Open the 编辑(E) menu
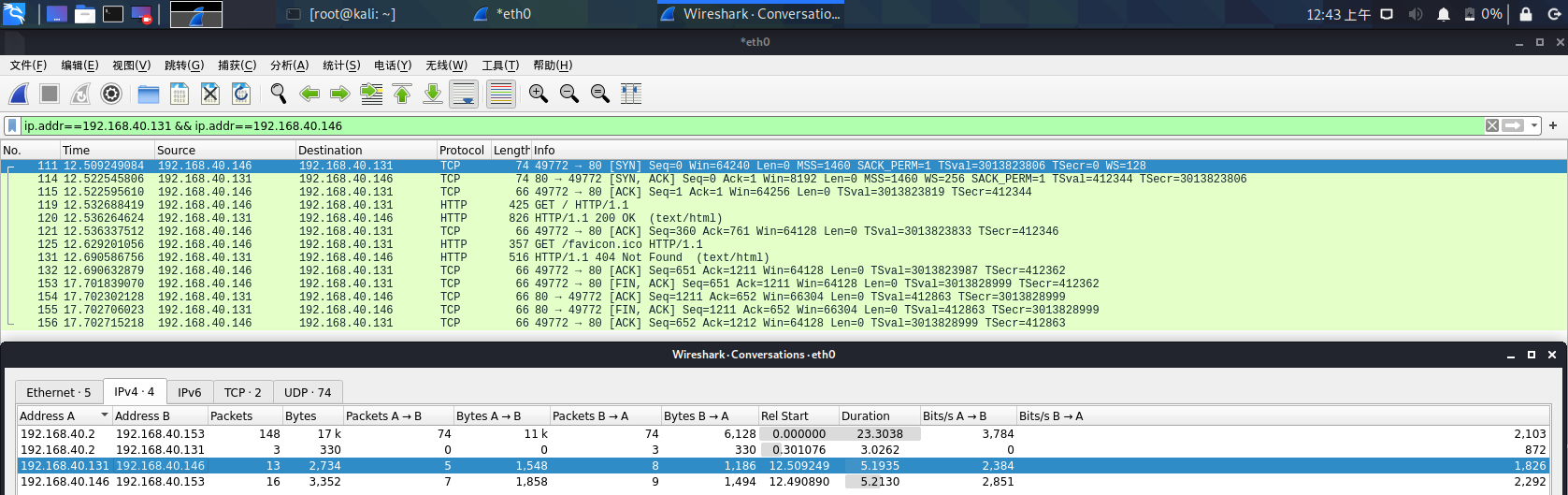This screenshot has height=495, width=1568. tap(79, 66)
